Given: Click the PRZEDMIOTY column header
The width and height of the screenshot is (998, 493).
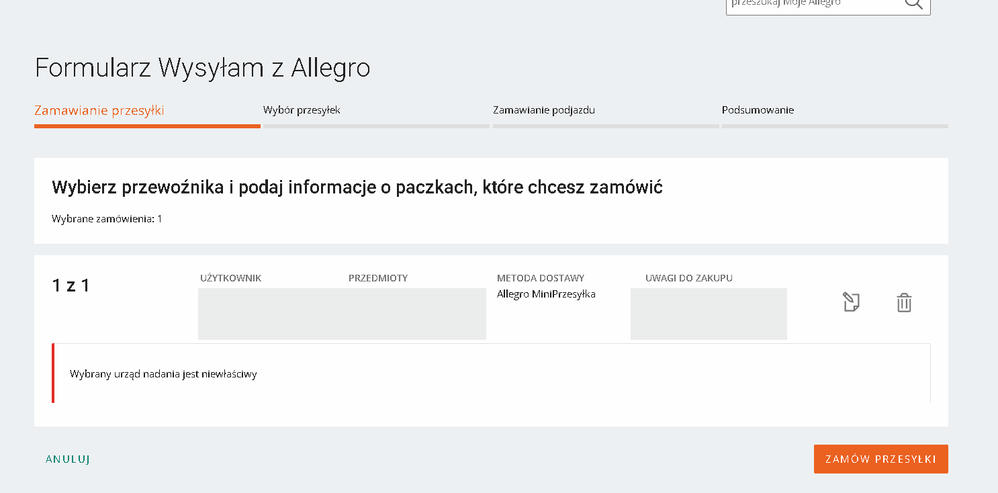Looking at the screenshot, I should pos(378,278).
